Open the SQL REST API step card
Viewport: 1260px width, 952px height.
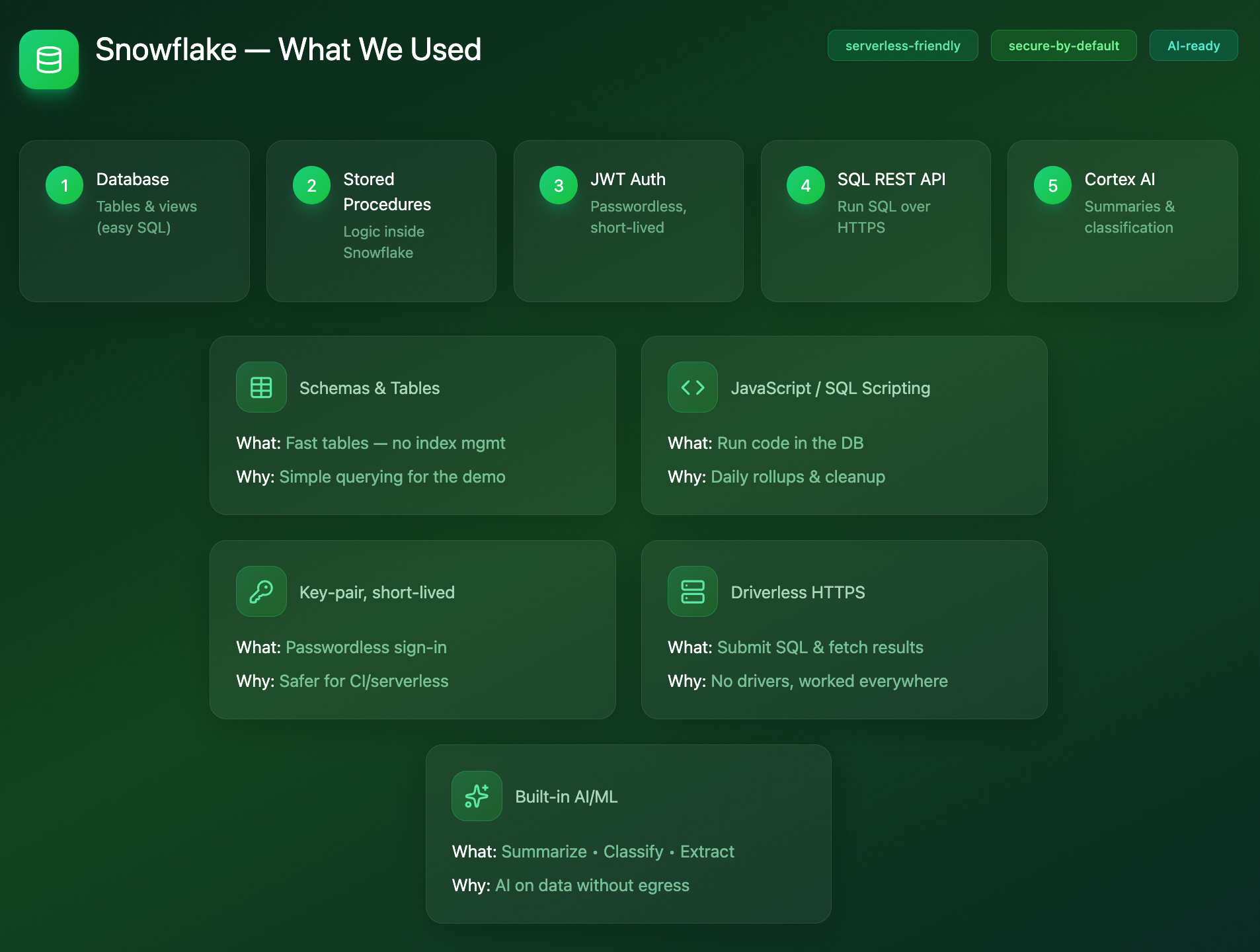[x=876, y=221]
